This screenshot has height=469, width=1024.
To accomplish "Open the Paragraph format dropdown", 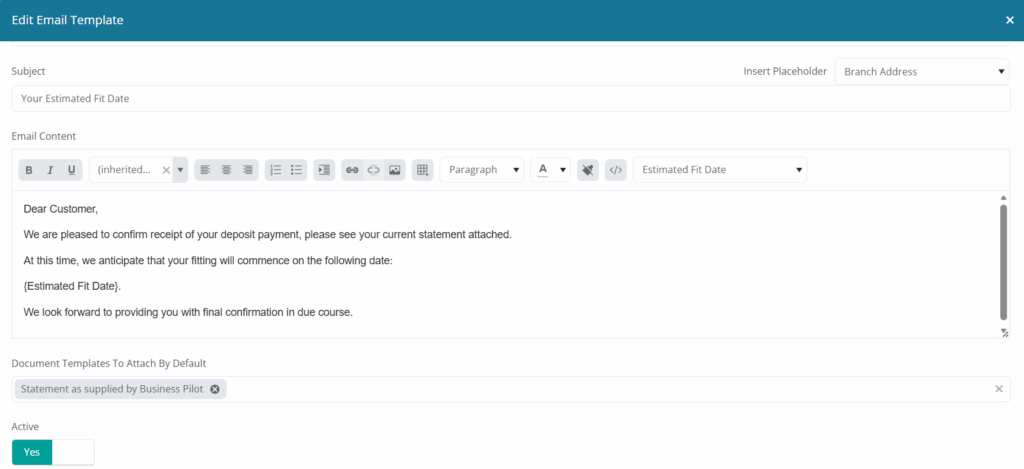I will pyautogui.click(x=482, y=170).
